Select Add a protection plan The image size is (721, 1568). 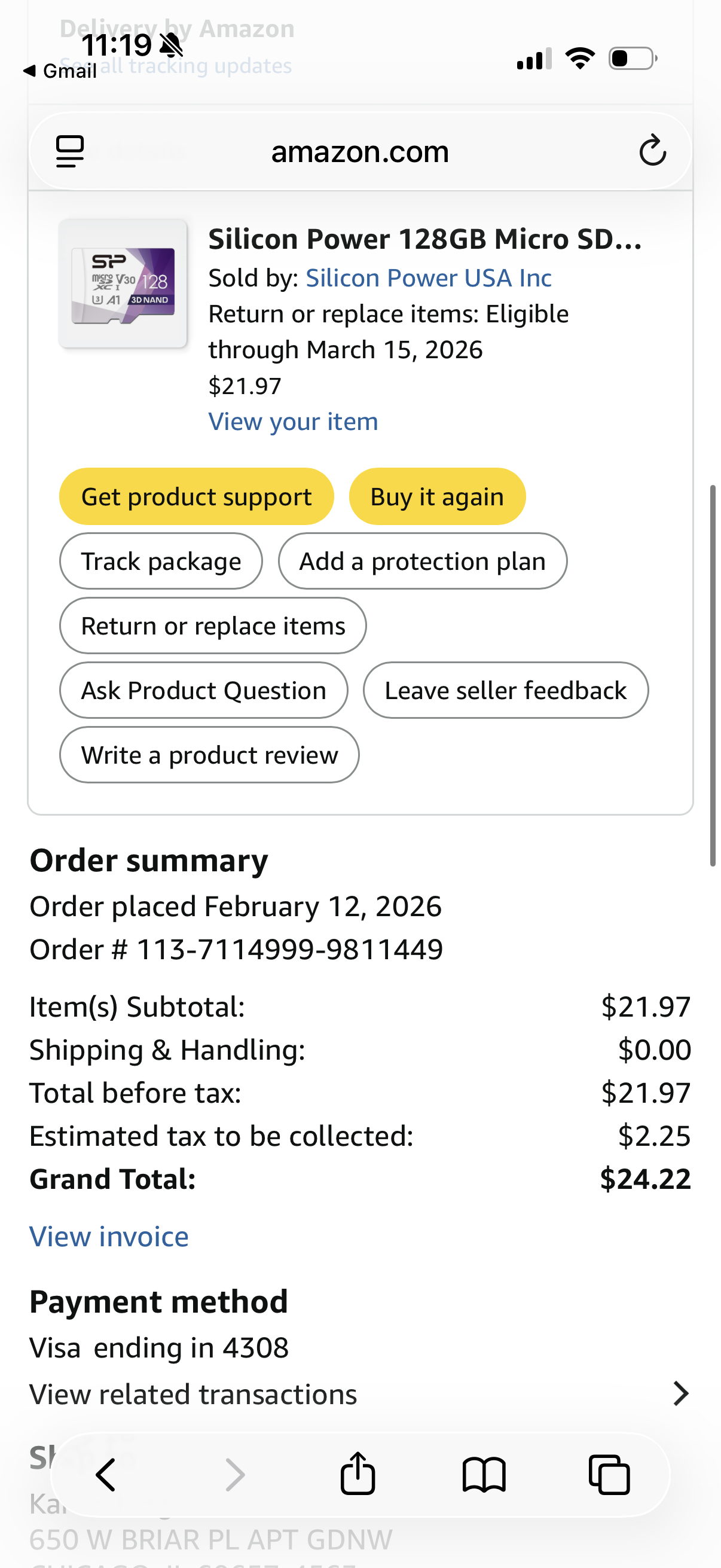(x=422, y=561)
